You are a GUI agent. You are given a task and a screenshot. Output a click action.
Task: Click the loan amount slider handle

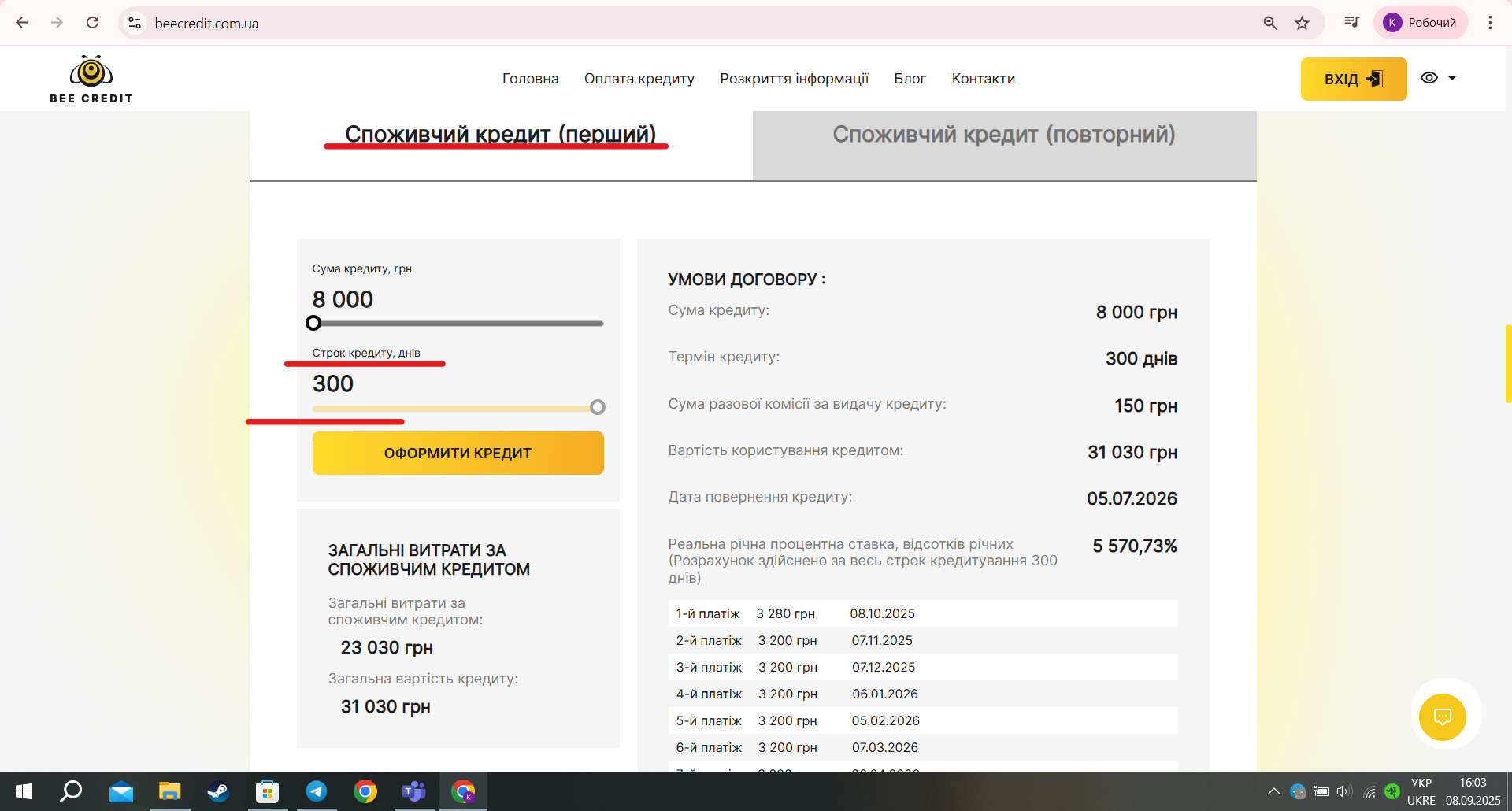point(313,323)
